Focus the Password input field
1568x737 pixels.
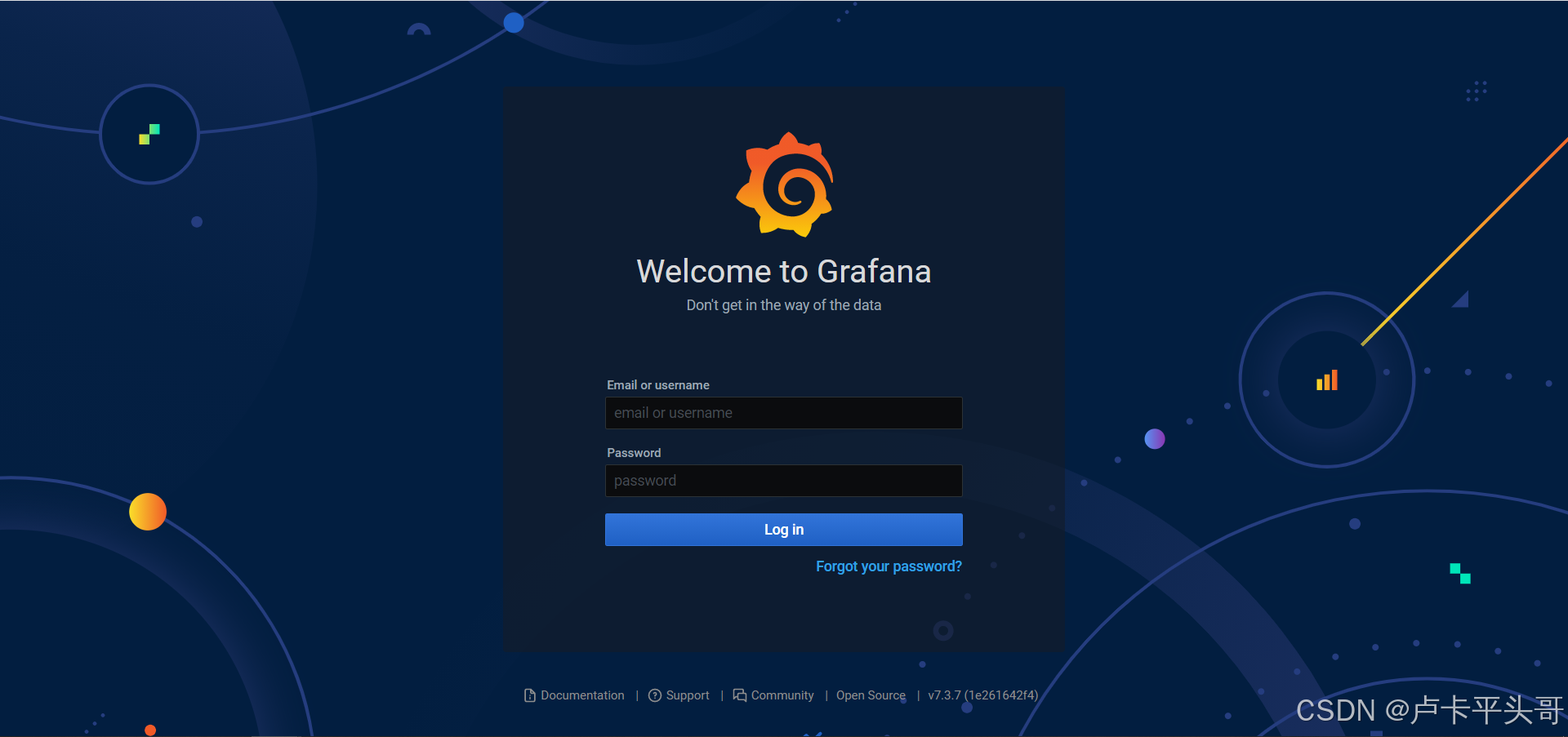784,481
